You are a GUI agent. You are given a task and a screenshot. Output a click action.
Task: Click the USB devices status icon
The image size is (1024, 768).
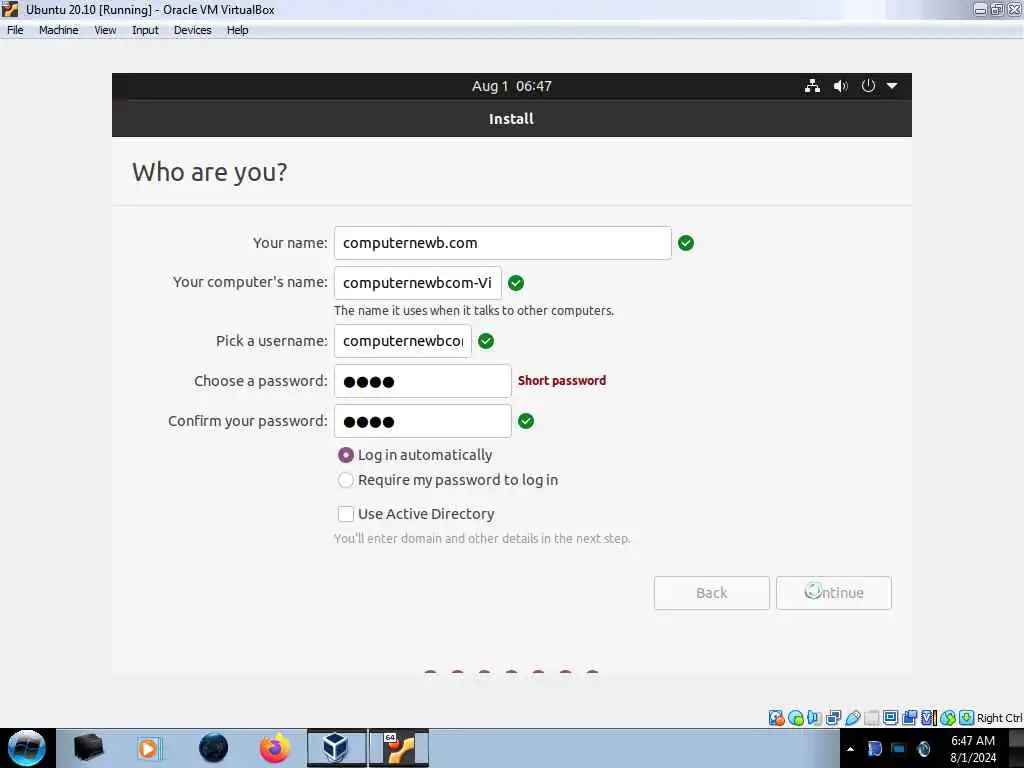point(853,718)
